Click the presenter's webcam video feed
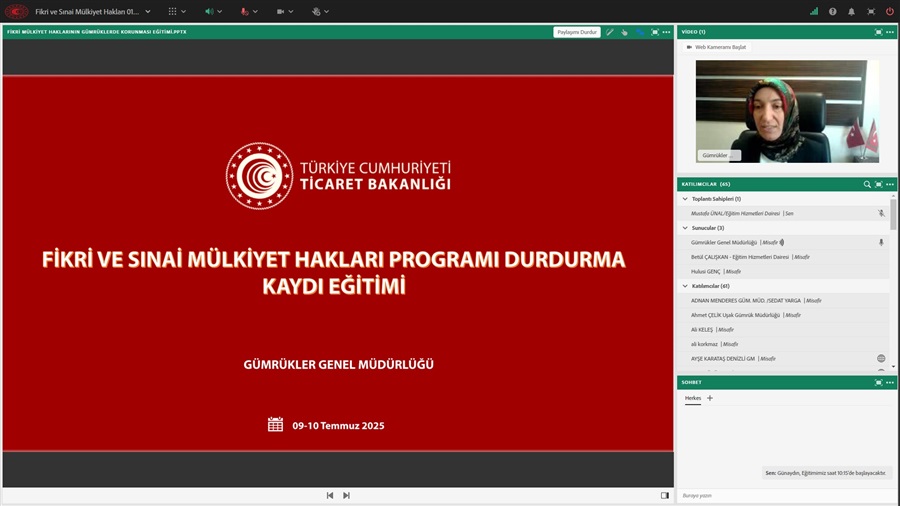Image resolution: width=900 pixels, height=506 pixels. point(787,111)
